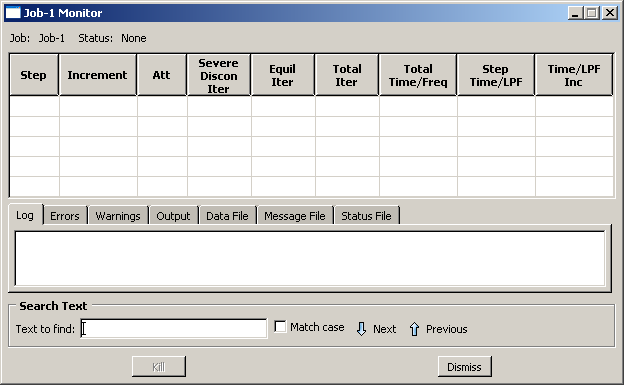Click the Step column header

[x=34, y=75]
